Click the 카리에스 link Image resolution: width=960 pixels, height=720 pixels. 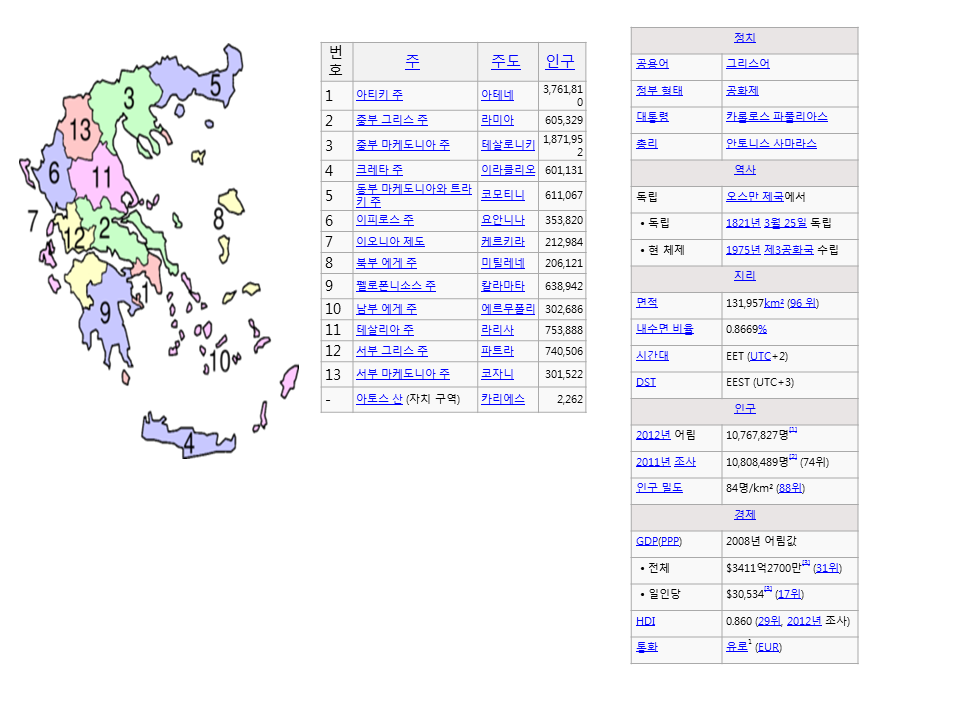[x=503, y=399]
